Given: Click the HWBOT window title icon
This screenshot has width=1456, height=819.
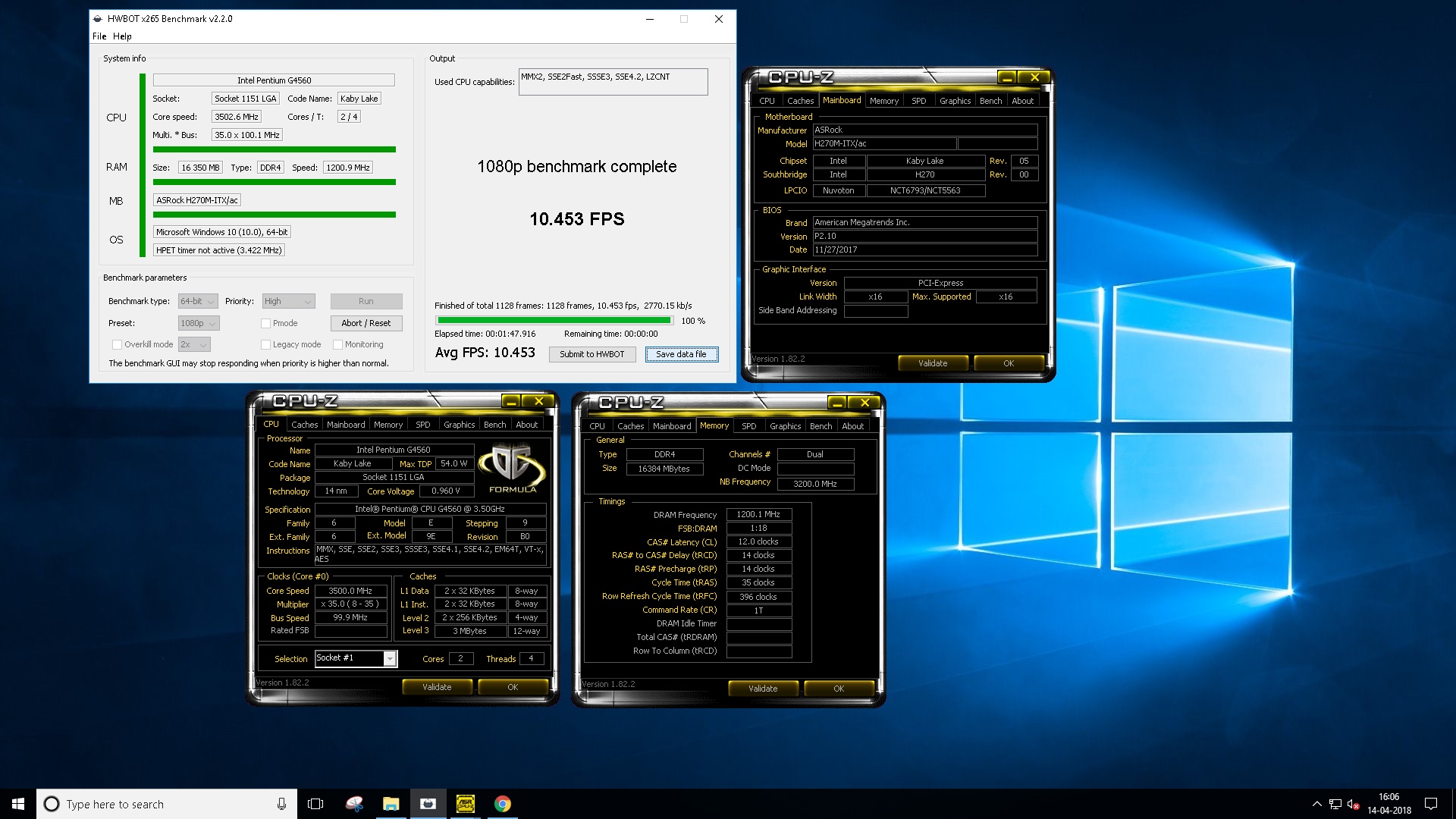Looking at the screenshot, I should 98,19.
